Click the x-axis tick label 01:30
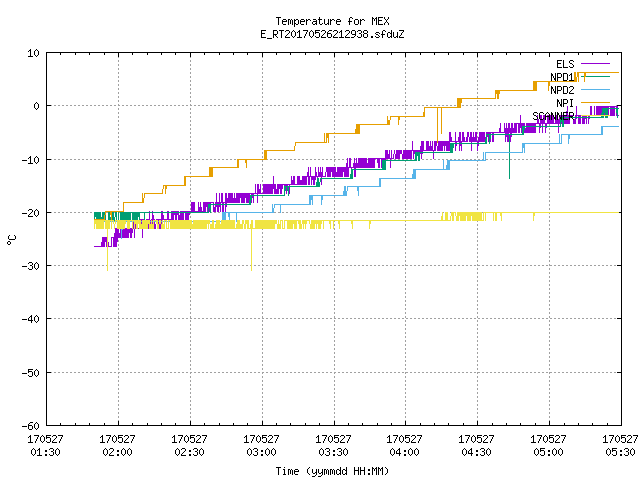This screenshot has width=640, height=480. [x=45, y=452]
